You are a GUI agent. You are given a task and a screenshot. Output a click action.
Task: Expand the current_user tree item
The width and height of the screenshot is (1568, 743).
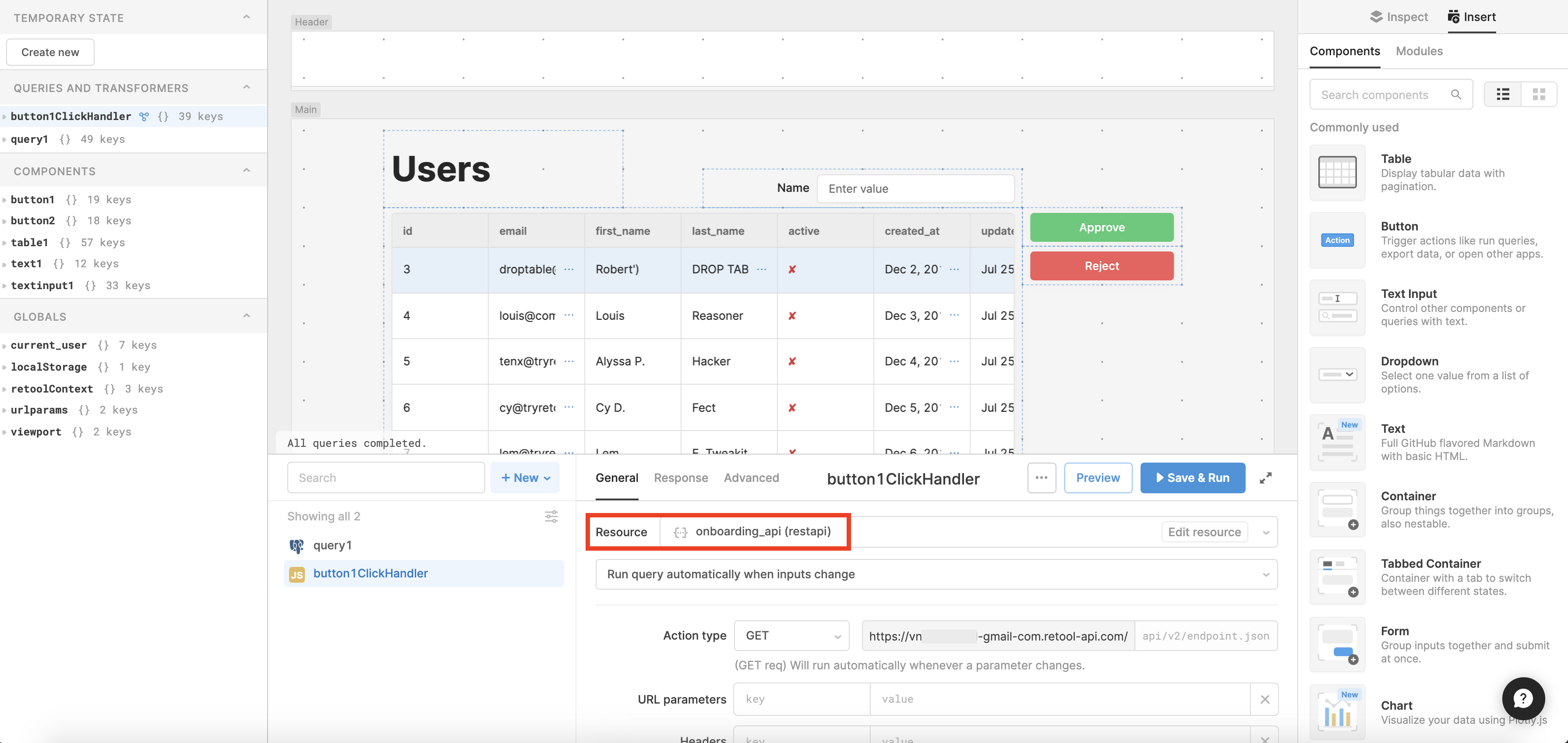tap(4, 345)
